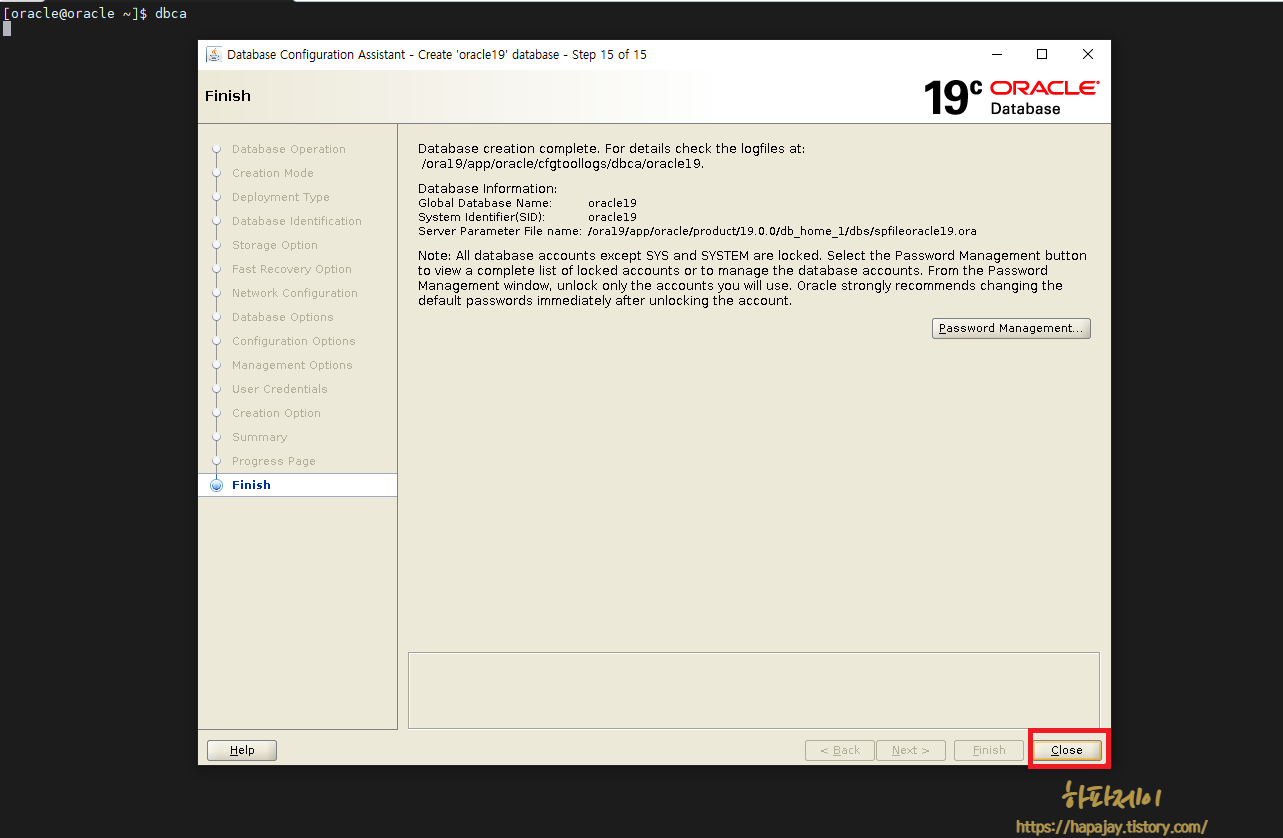
Task: Click the Global Database Name value oracle19
Action: pyautogui.click(x=612, y=203)
